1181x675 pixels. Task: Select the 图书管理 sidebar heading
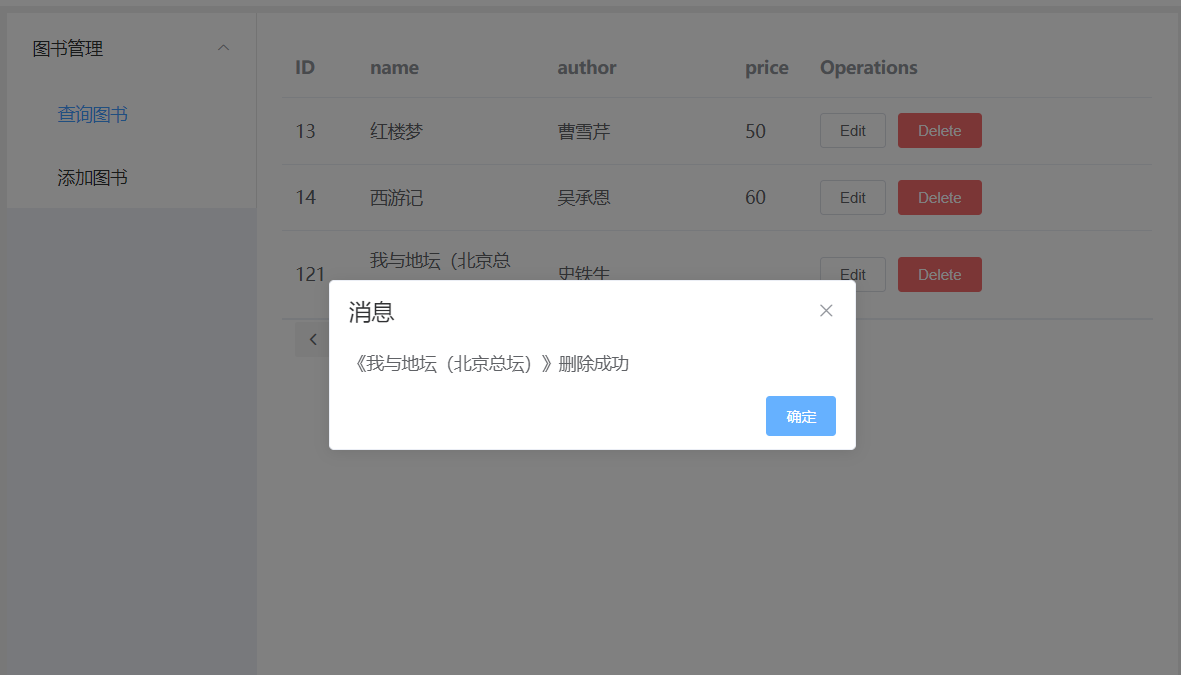(68, 49)
